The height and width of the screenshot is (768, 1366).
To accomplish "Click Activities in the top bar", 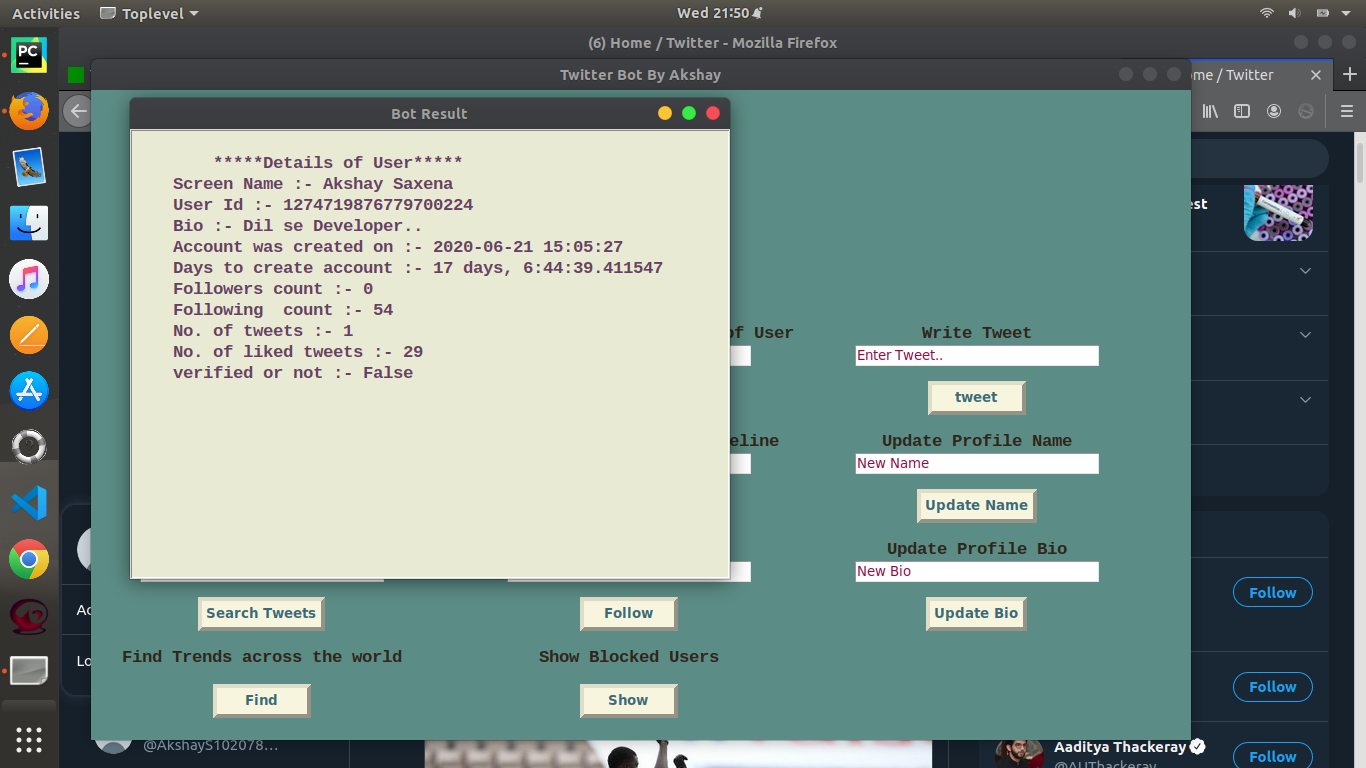I will point(46,13).
